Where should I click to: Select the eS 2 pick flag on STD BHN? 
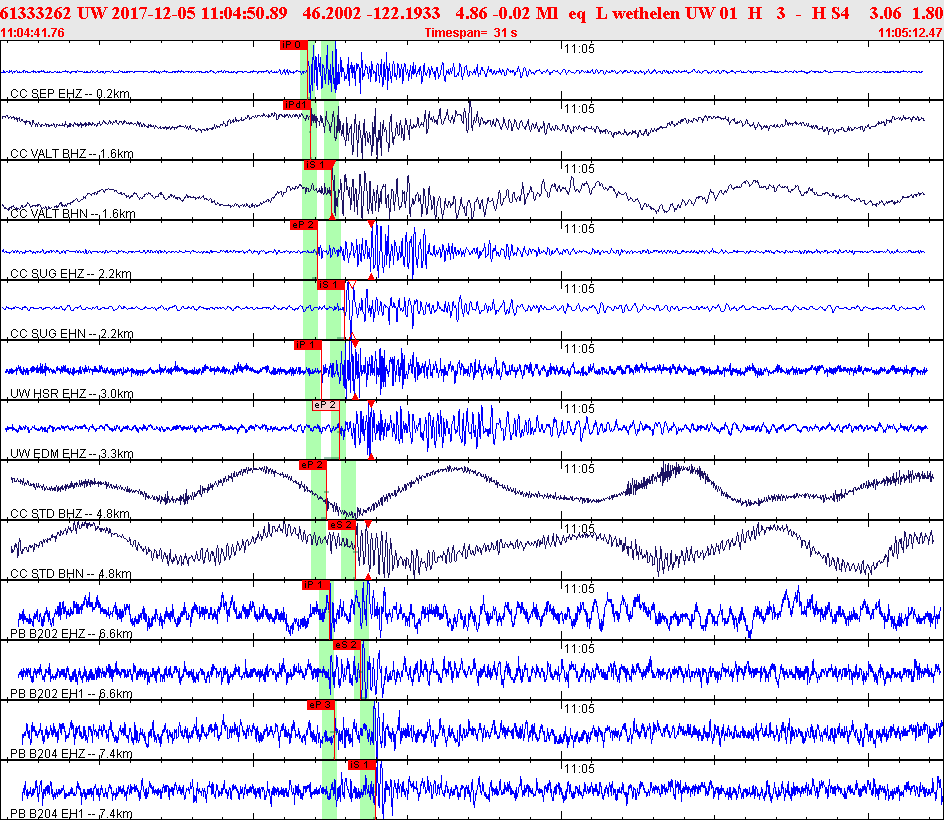coord(341,525)
